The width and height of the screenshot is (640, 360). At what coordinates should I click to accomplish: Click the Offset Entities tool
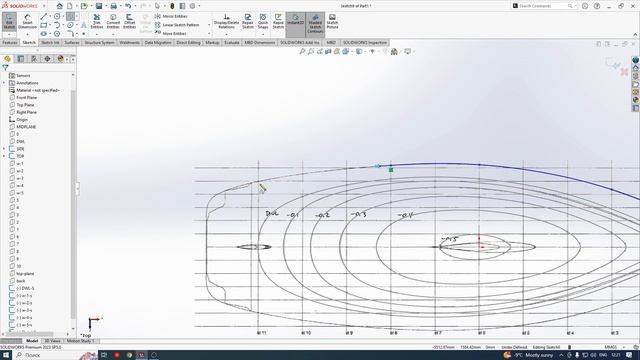(x=129, y=21)
